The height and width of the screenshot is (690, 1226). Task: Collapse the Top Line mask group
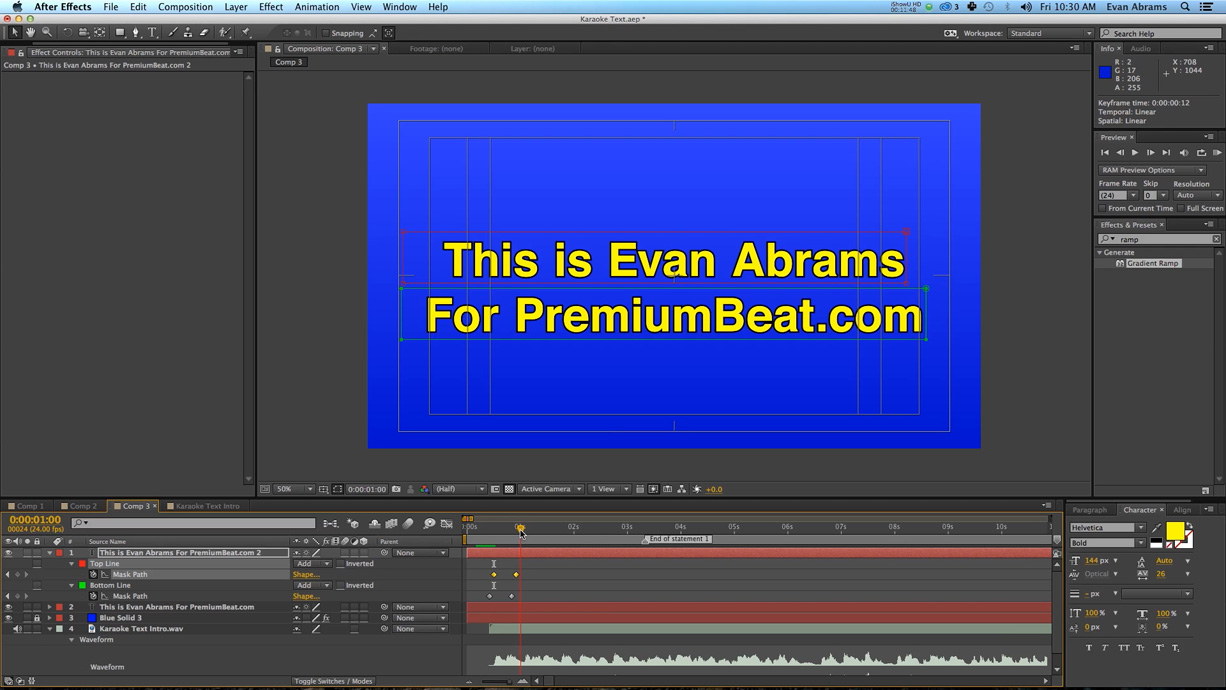click(x=72, y=564)
